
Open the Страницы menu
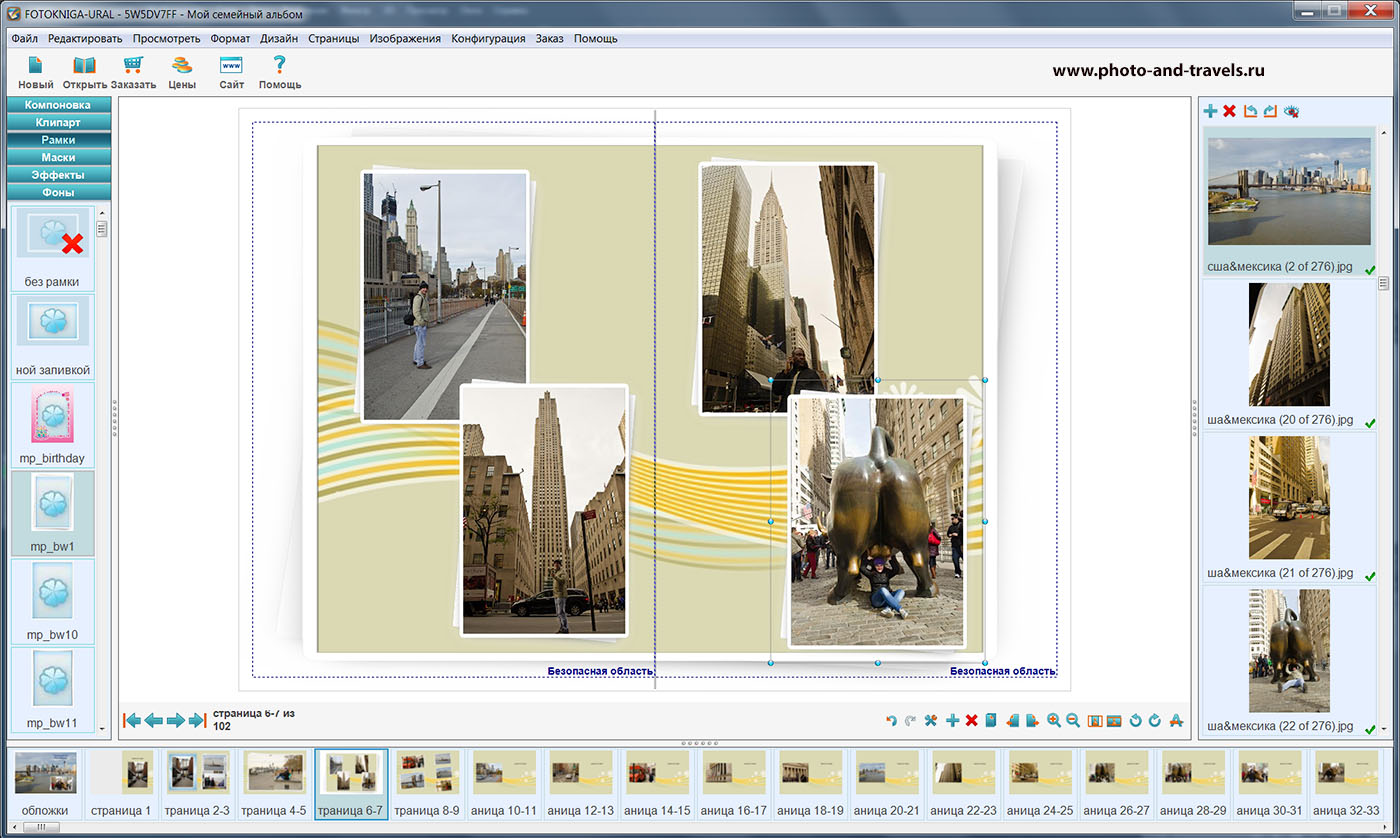333,39
